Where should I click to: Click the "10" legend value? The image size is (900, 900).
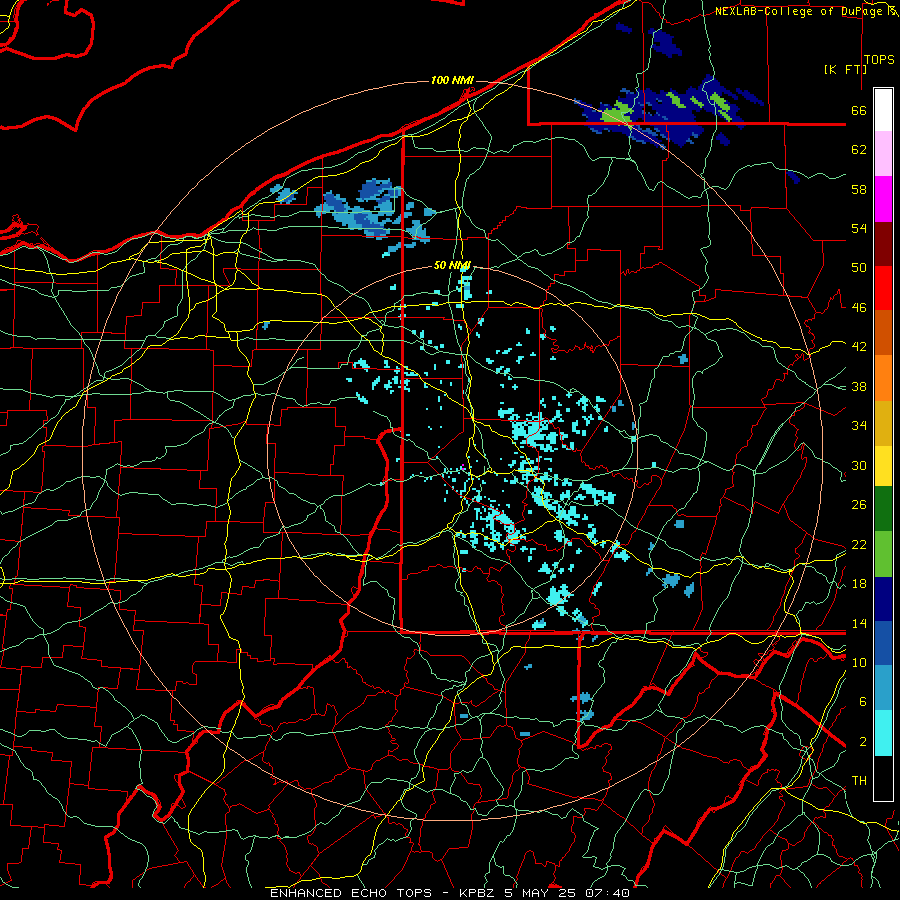click(x=859, y=662)
